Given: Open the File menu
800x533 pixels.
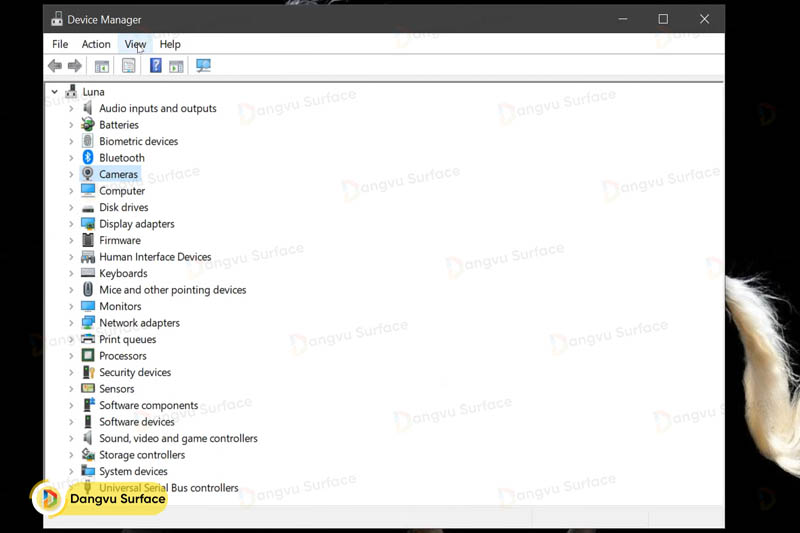Looking at the screenshot, I should [60, 44].
